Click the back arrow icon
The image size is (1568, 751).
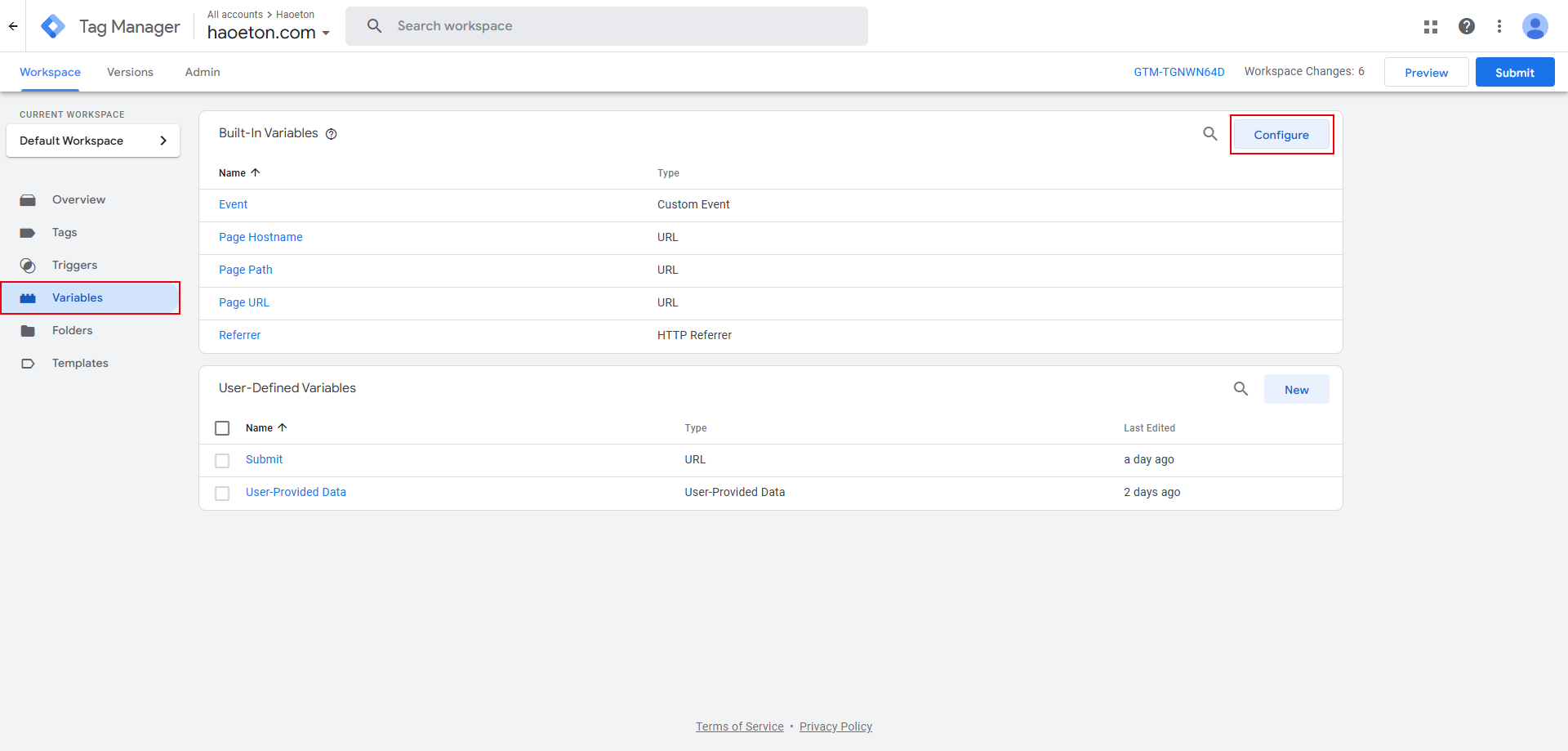[x=13, y=26]
